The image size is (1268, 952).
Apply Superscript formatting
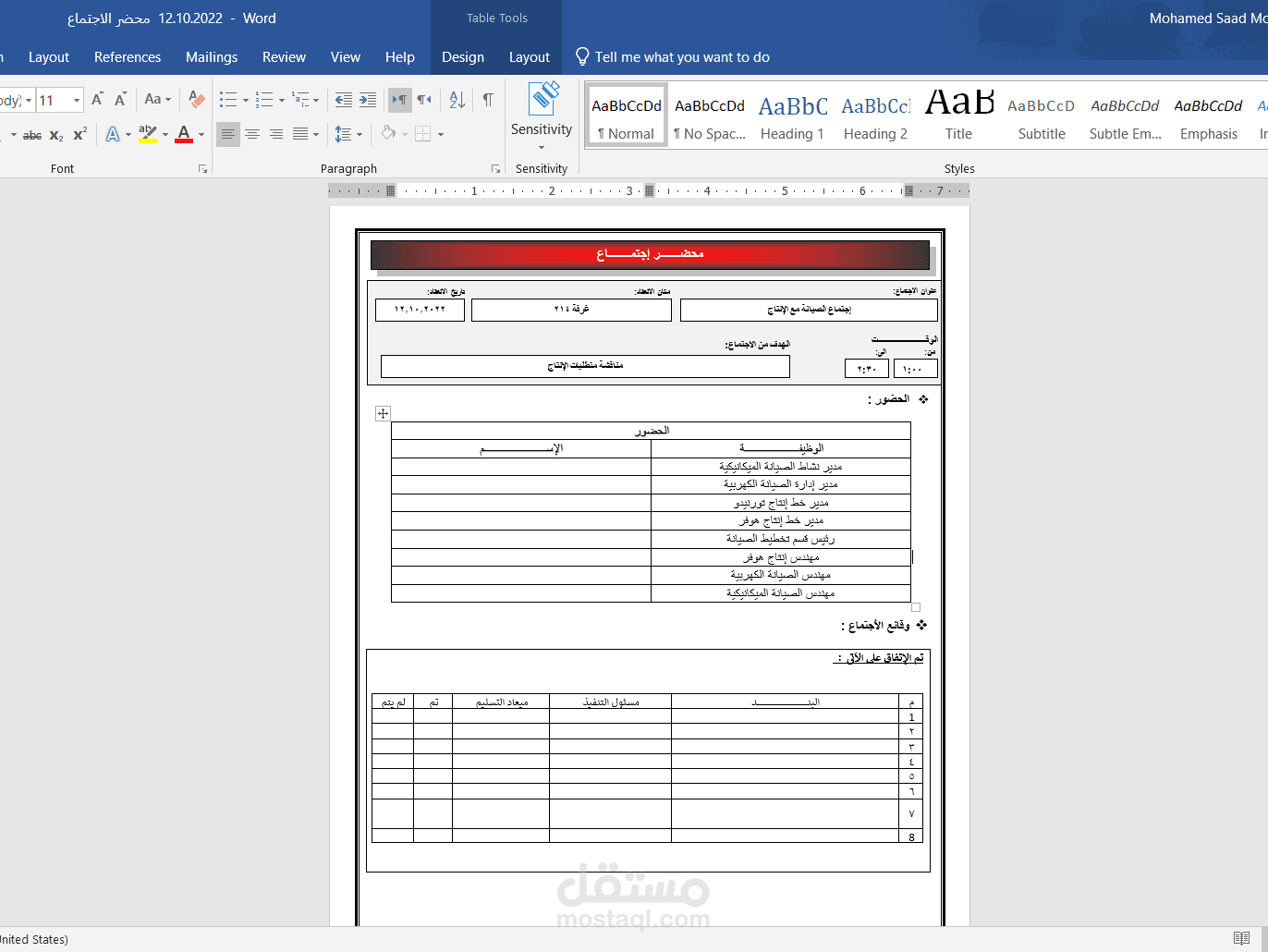(79, 133)
